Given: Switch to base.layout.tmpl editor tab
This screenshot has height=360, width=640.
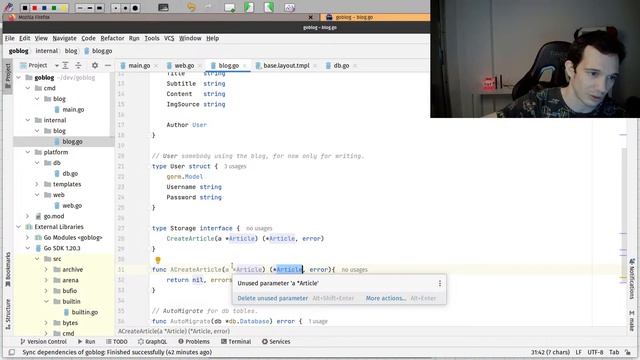Looking at the screenshot, I should pos(286,65).
